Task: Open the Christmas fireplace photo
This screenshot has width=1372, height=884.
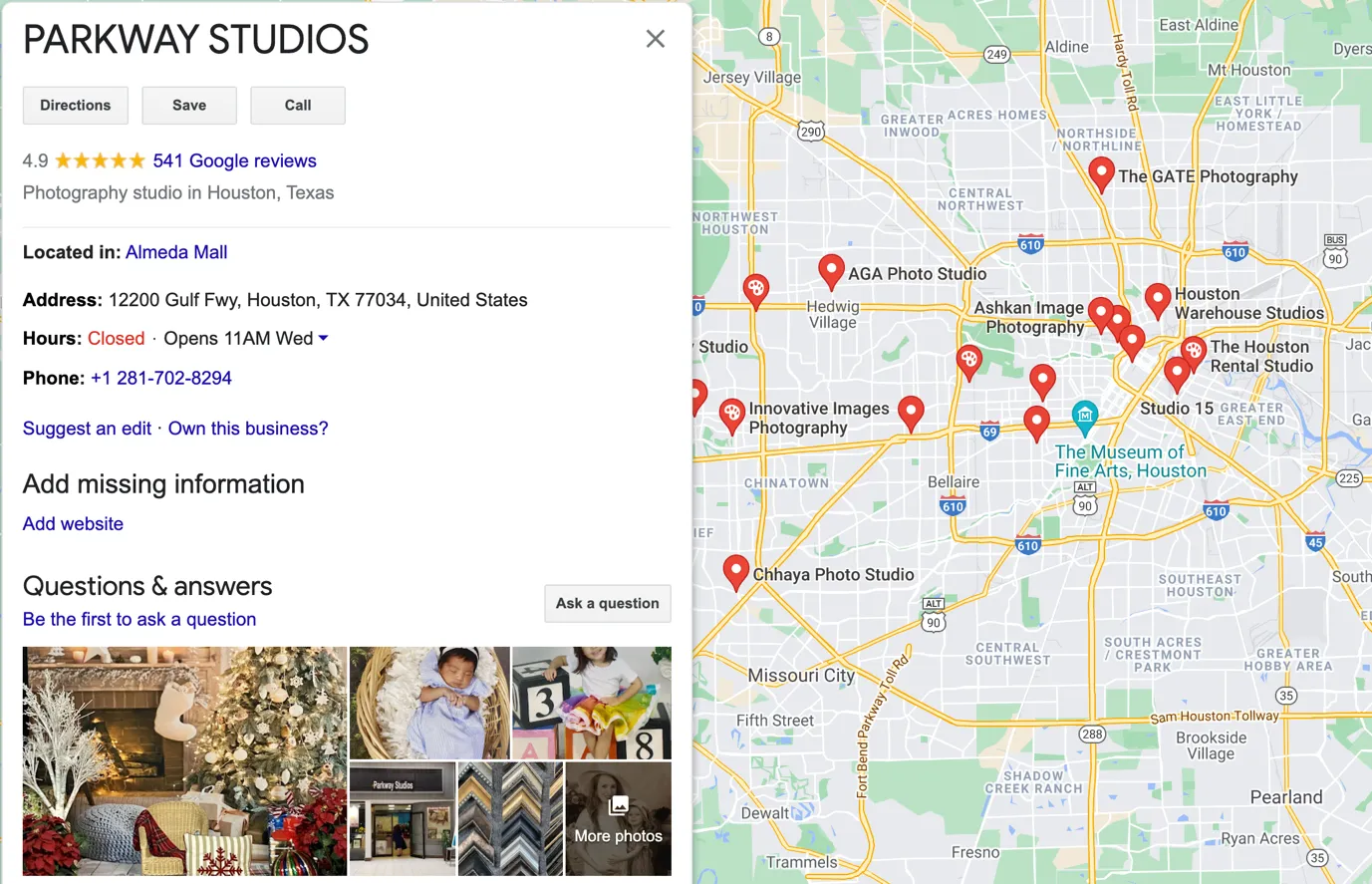Action: (184, 760)
